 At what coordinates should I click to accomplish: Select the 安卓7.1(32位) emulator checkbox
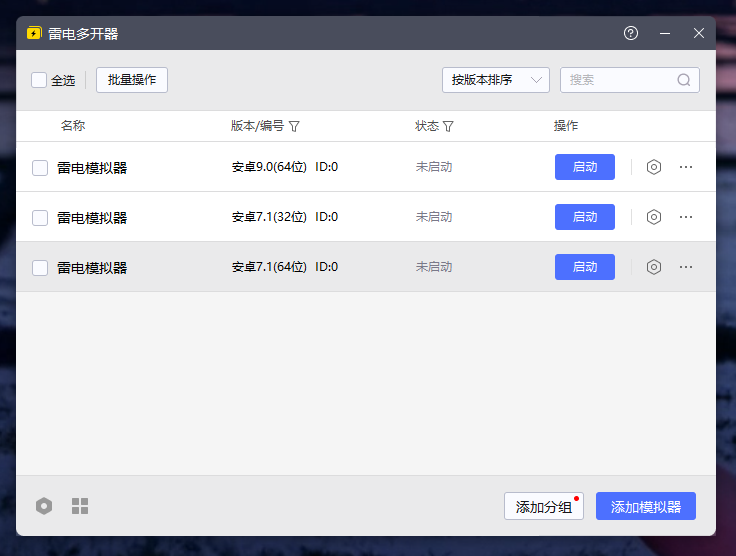pos(40,218)
